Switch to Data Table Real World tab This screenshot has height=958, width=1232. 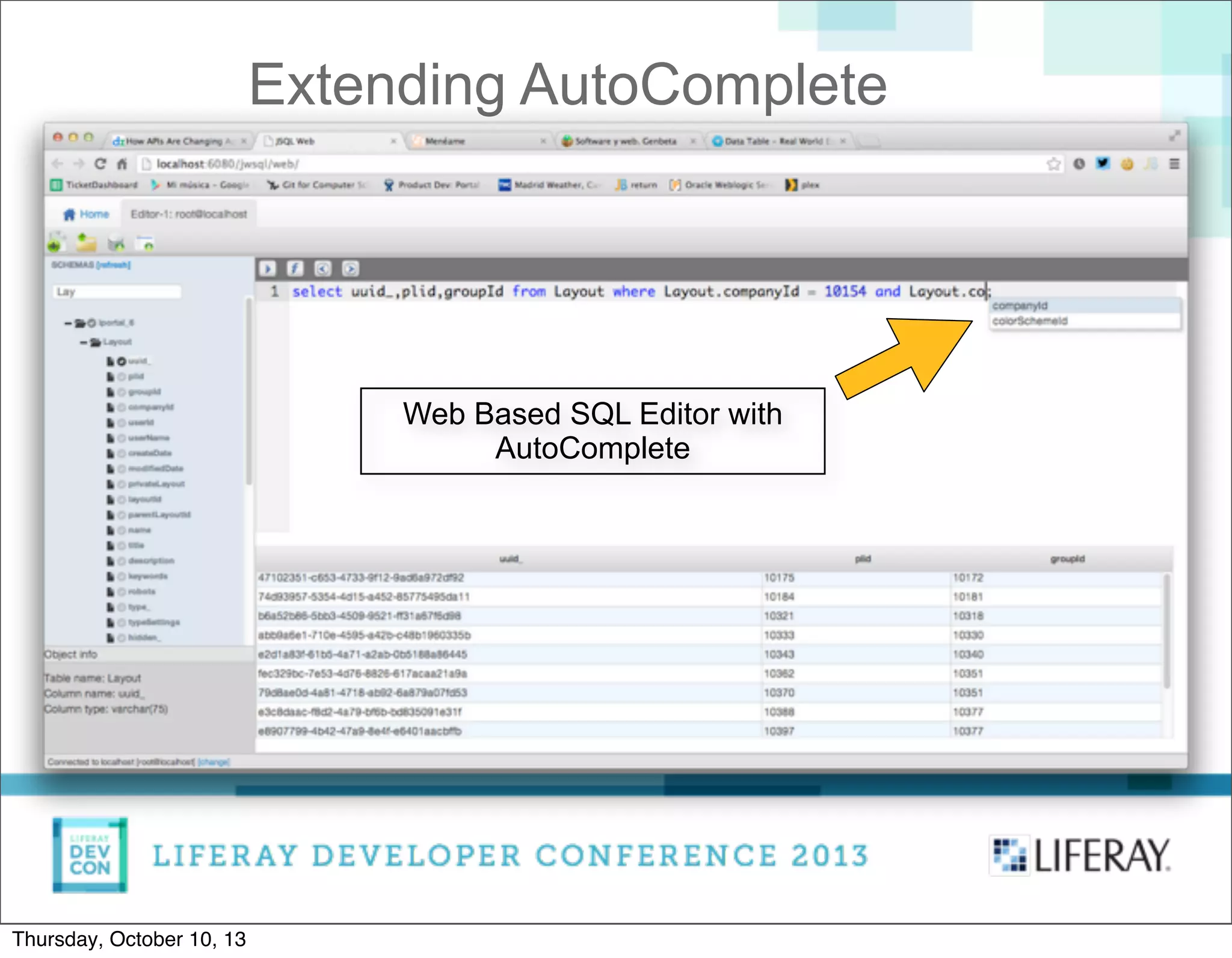[x=779, y=141]
